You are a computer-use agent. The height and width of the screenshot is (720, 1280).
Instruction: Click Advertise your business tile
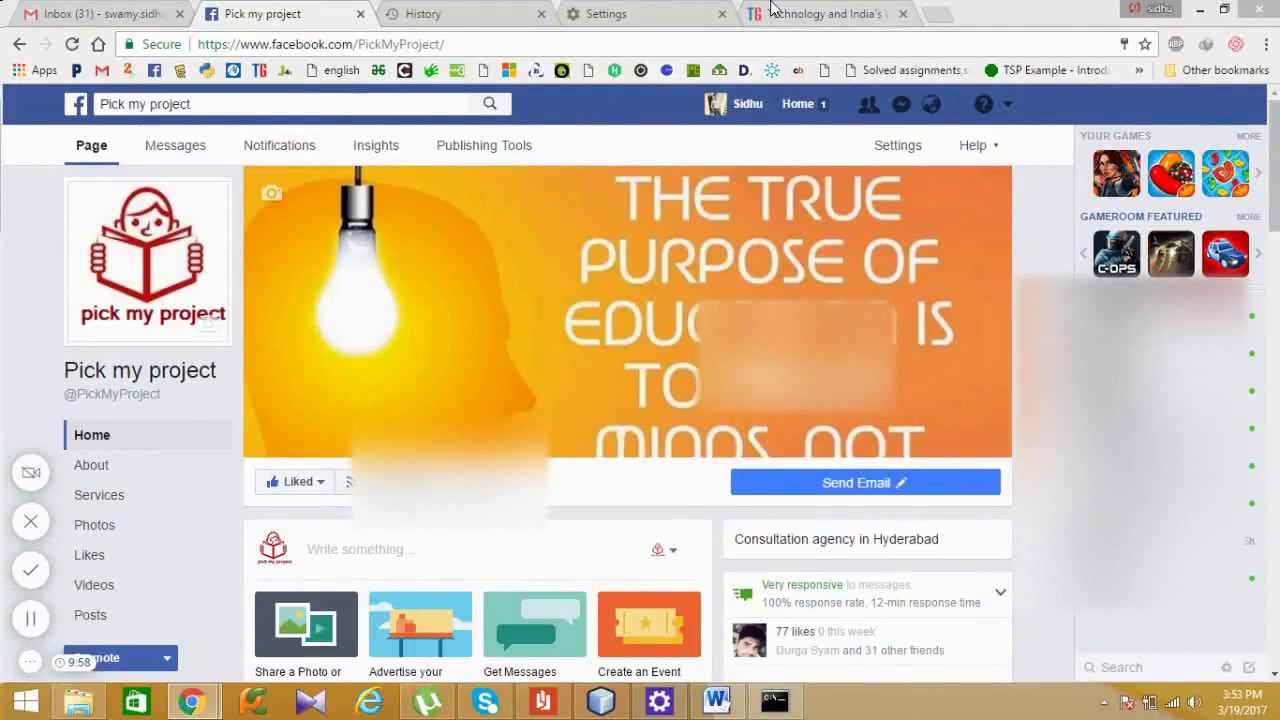420,635
